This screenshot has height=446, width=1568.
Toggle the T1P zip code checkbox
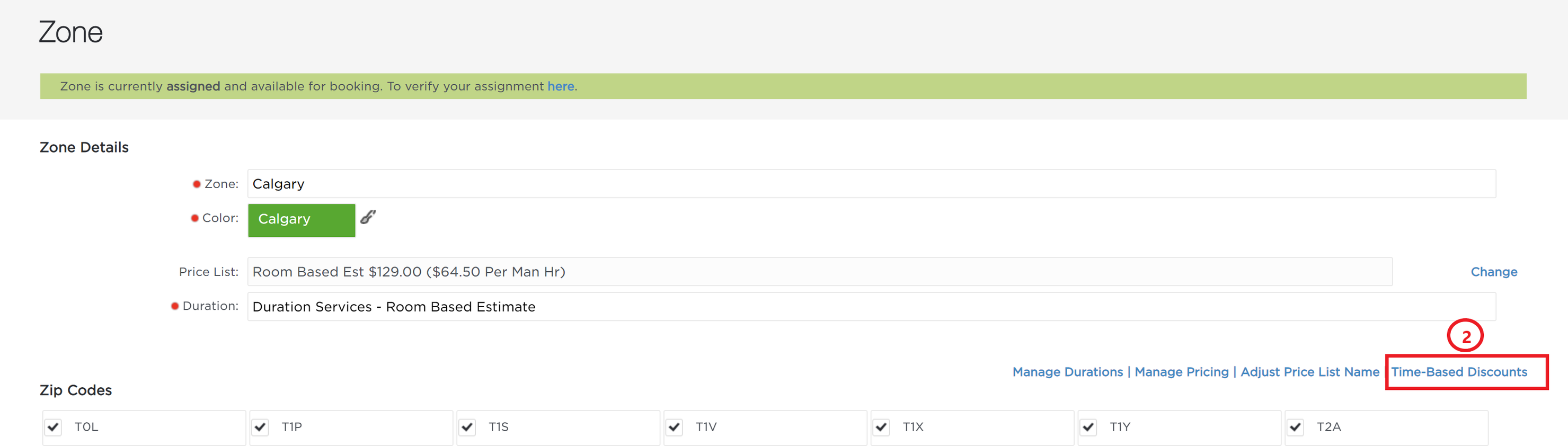260,426
